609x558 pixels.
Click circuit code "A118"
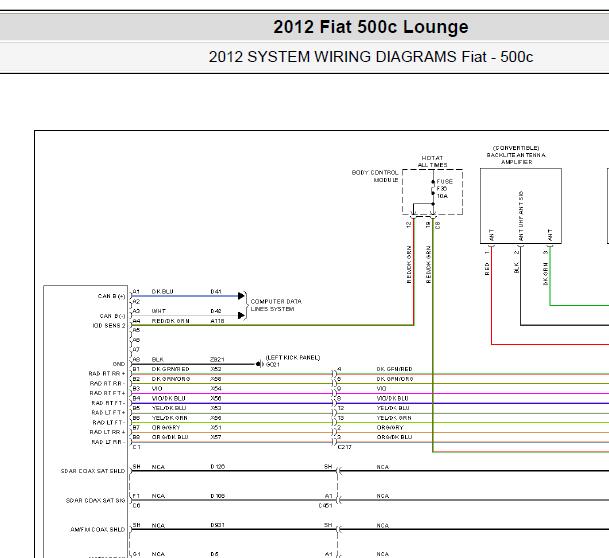point(217,321)
